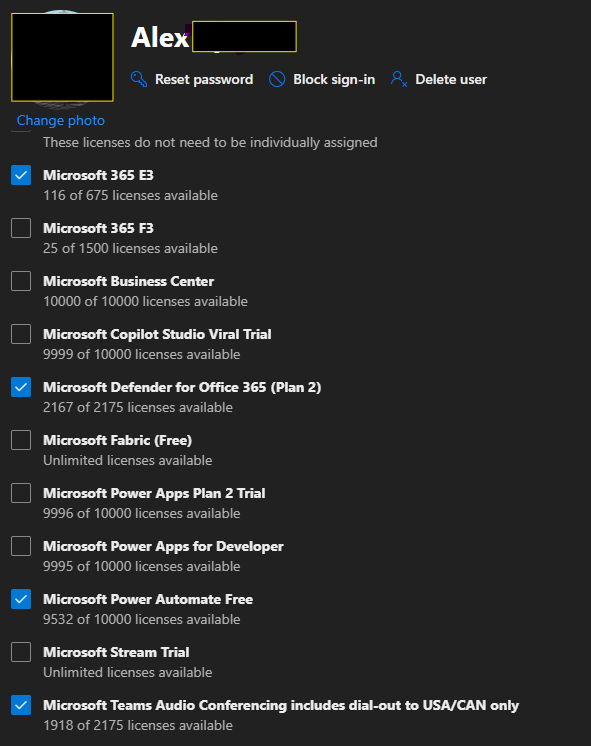Uncheck Microsoft Teams Audio Conferencing license

click(x=21, y=705)
